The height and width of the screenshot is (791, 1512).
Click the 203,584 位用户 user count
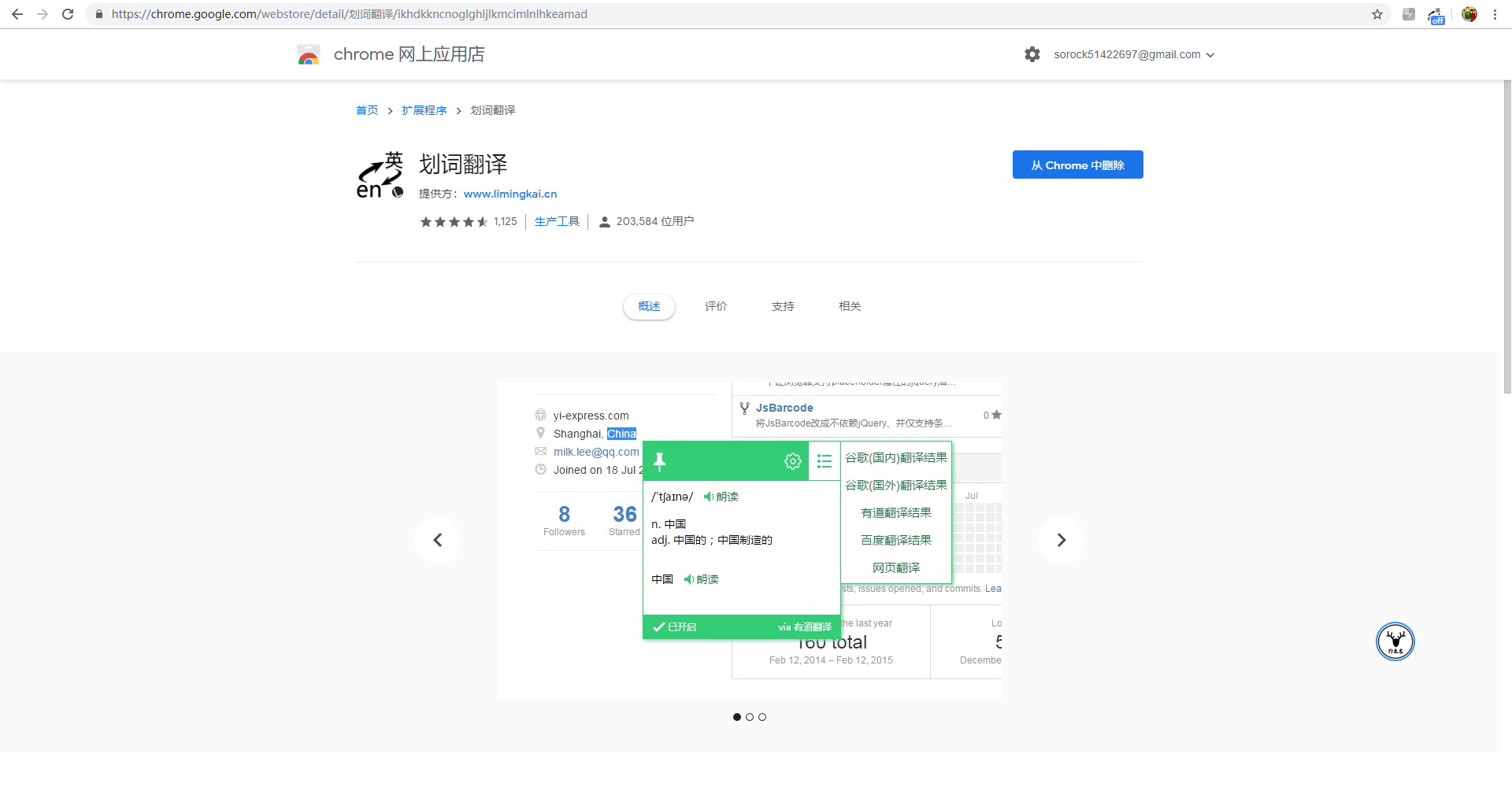[655, 222]
